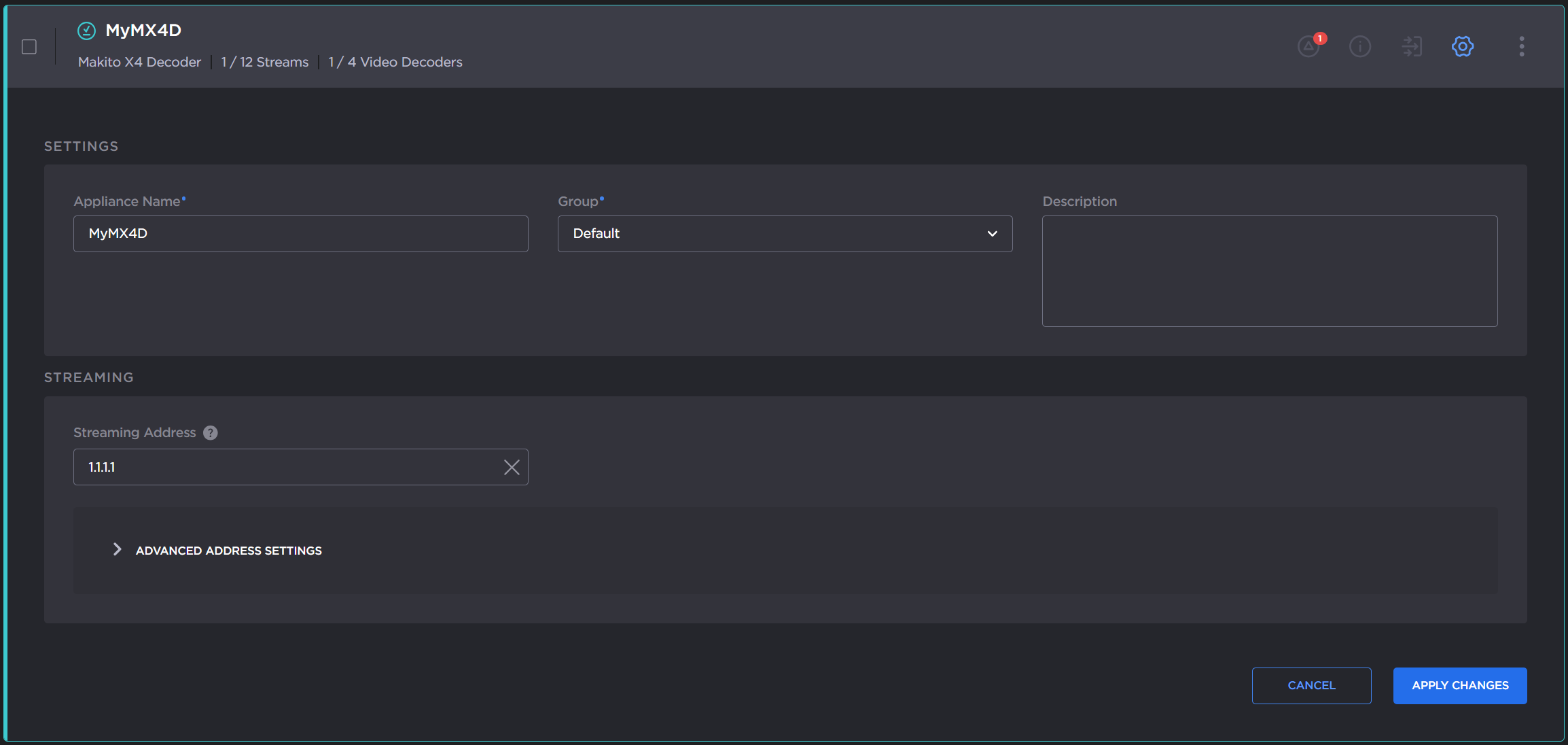
Task: Open the three-dot more options menu
Action: [1522, 46]
